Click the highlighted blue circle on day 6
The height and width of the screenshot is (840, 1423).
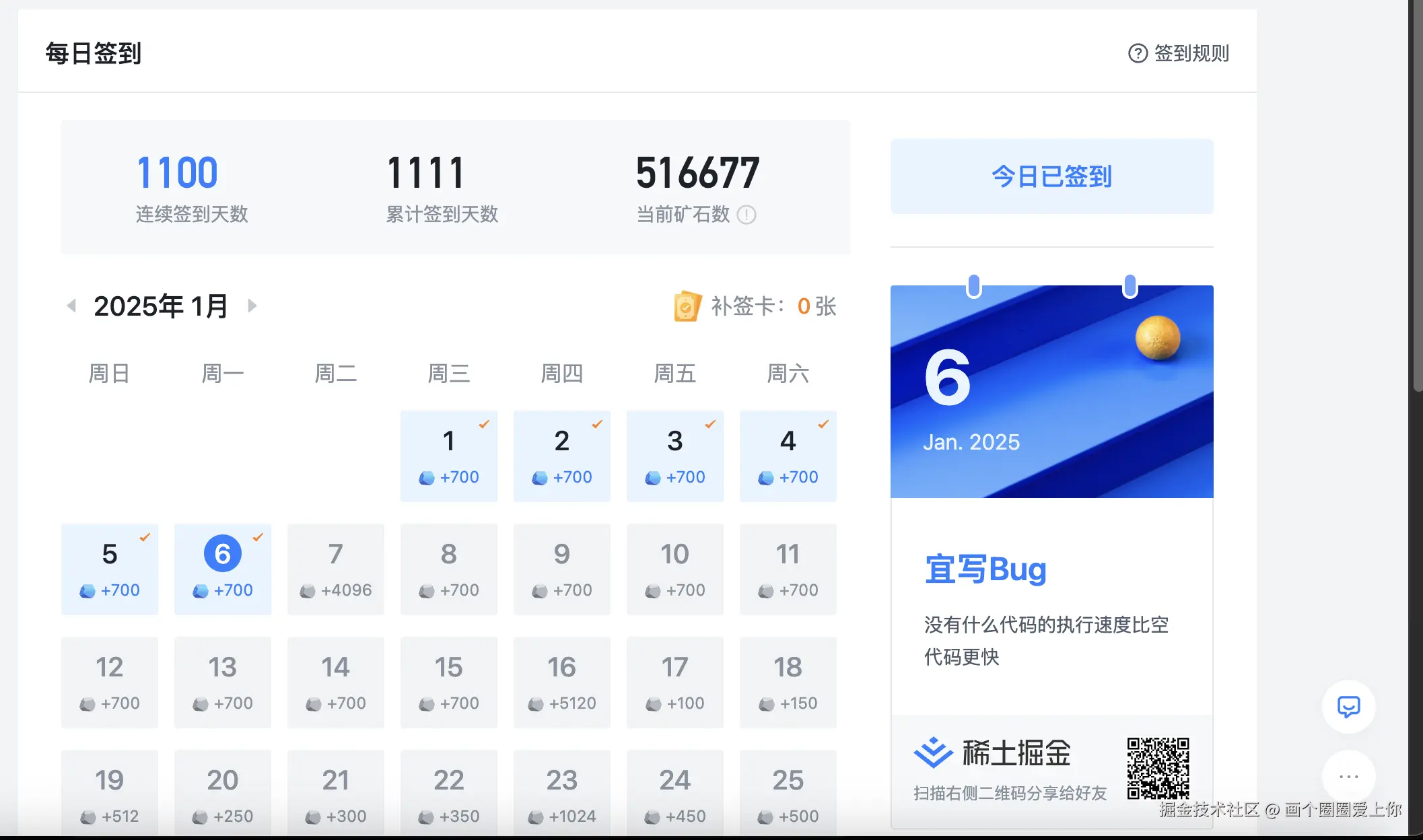222,553
